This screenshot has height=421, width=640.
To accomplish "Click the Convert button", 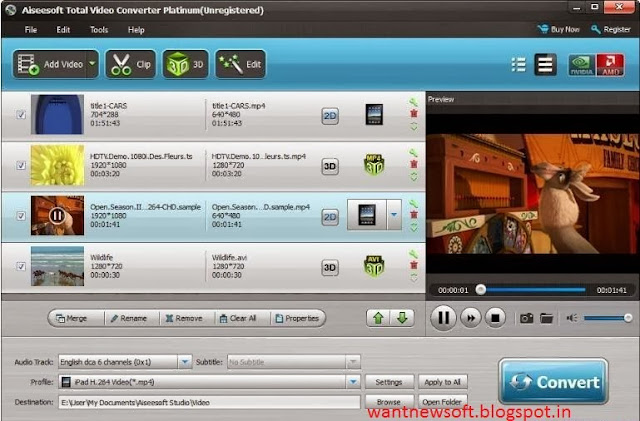I will tap(553, 381).
